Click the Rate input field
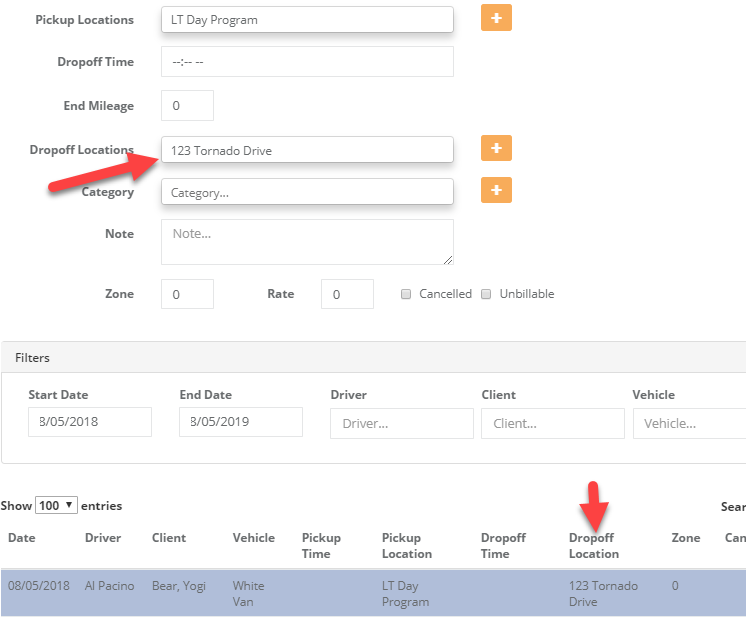 click(x=347, y=294)
